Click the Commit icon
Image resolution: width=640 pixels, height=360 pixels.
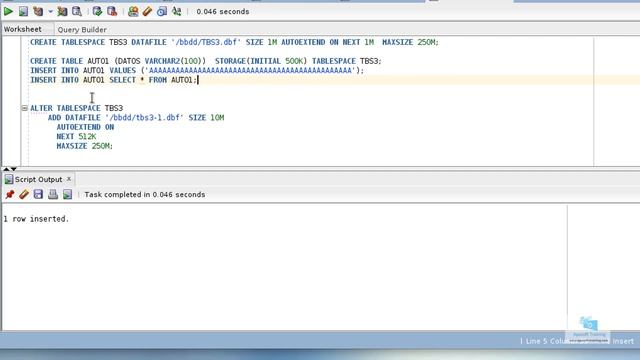[97, 11]
